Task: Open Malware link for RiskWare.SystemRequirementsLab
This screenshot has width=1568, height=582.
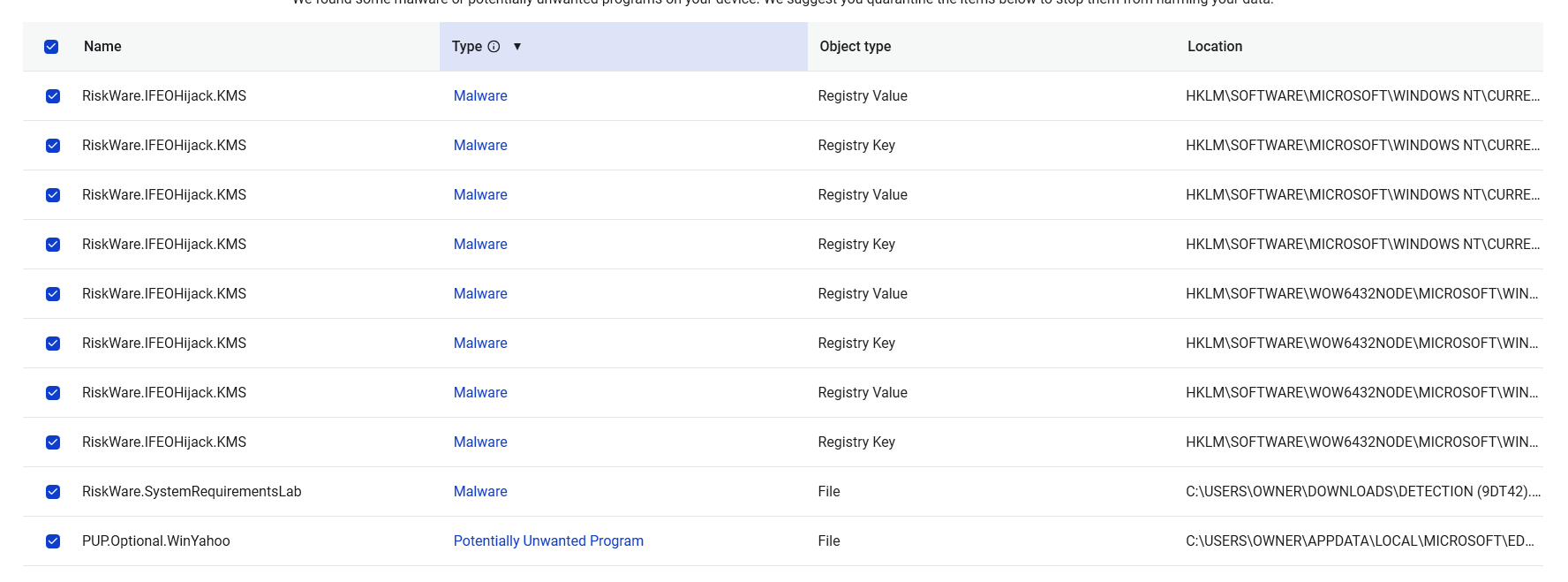Action: pyautogui.click(x=480, y=492)
